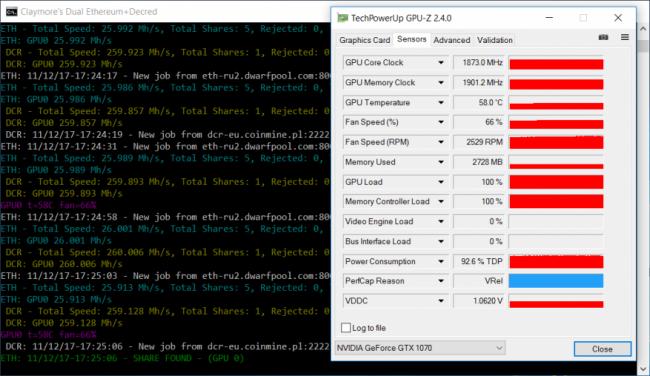Click the Claymore's Dual Ethereum+Decred title
This screenshot has height=376, width=650.
(x=89, y=12)
